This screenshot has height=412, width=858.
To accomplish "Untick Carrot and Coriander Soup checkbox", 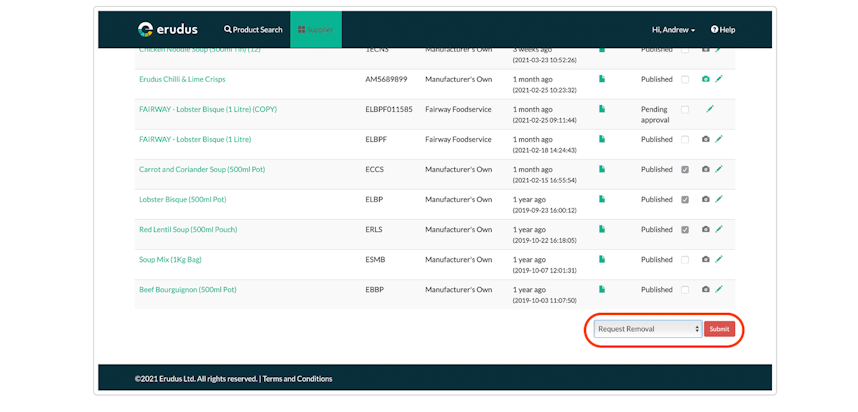I will [x=685, y=170].
